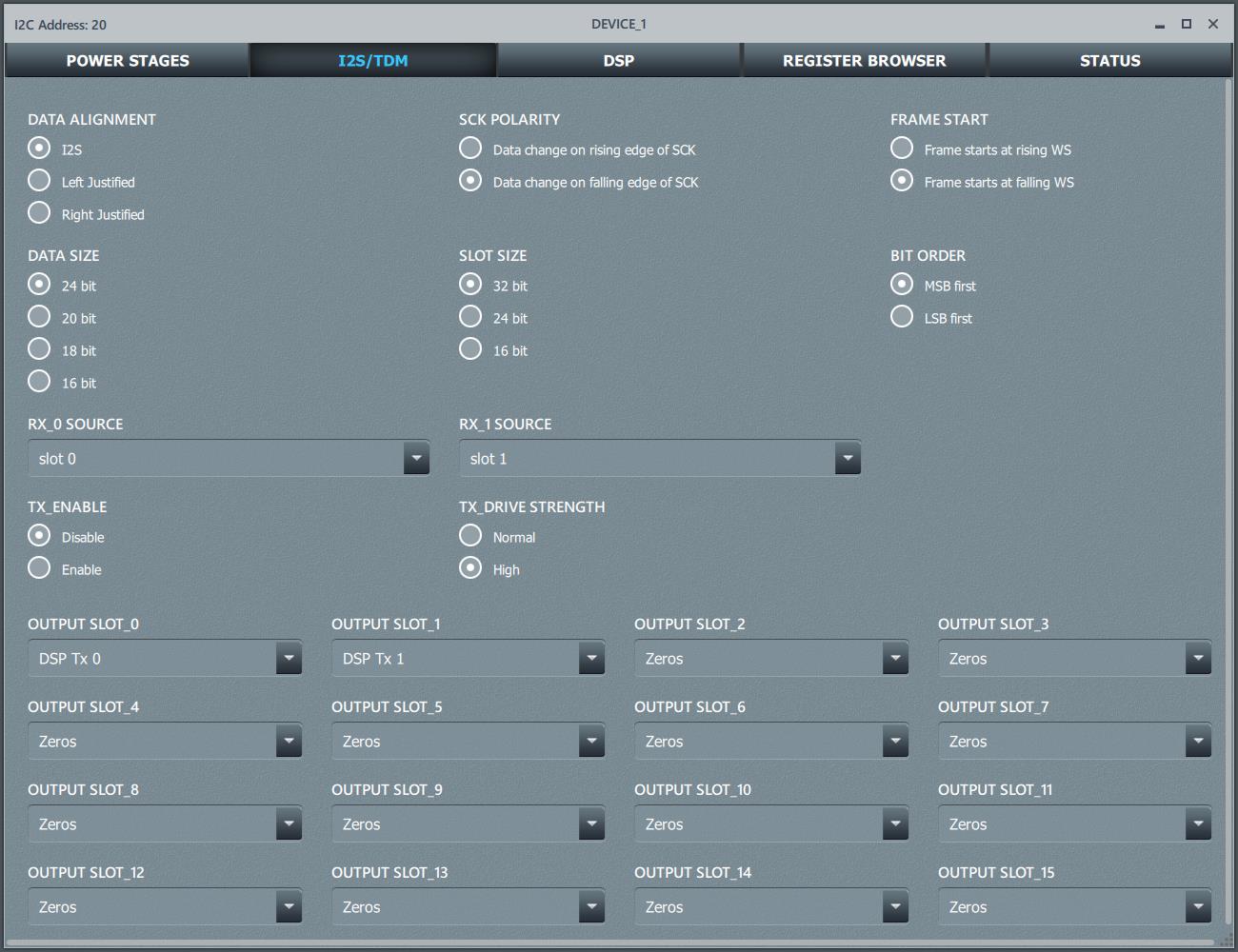Viewport: 1238px width, 952px height.
Task: Switch to the POWER STAGES tab
Action: [x=128, y=61]
